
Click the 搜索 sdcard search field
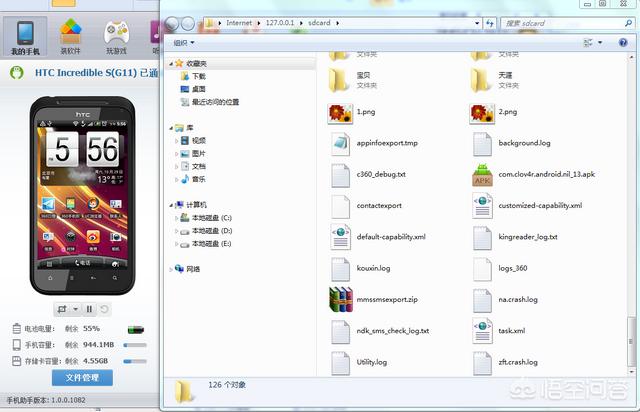tap(562, 23)
